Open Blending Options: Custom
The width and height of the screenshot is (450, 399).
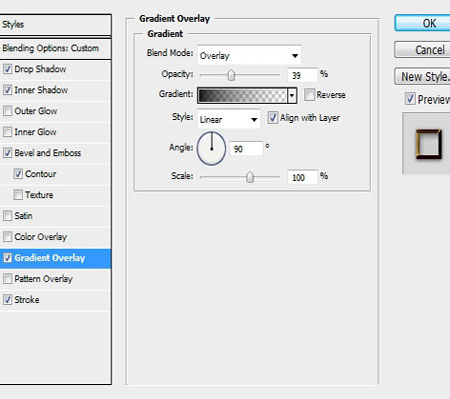[x=55, y=48]
